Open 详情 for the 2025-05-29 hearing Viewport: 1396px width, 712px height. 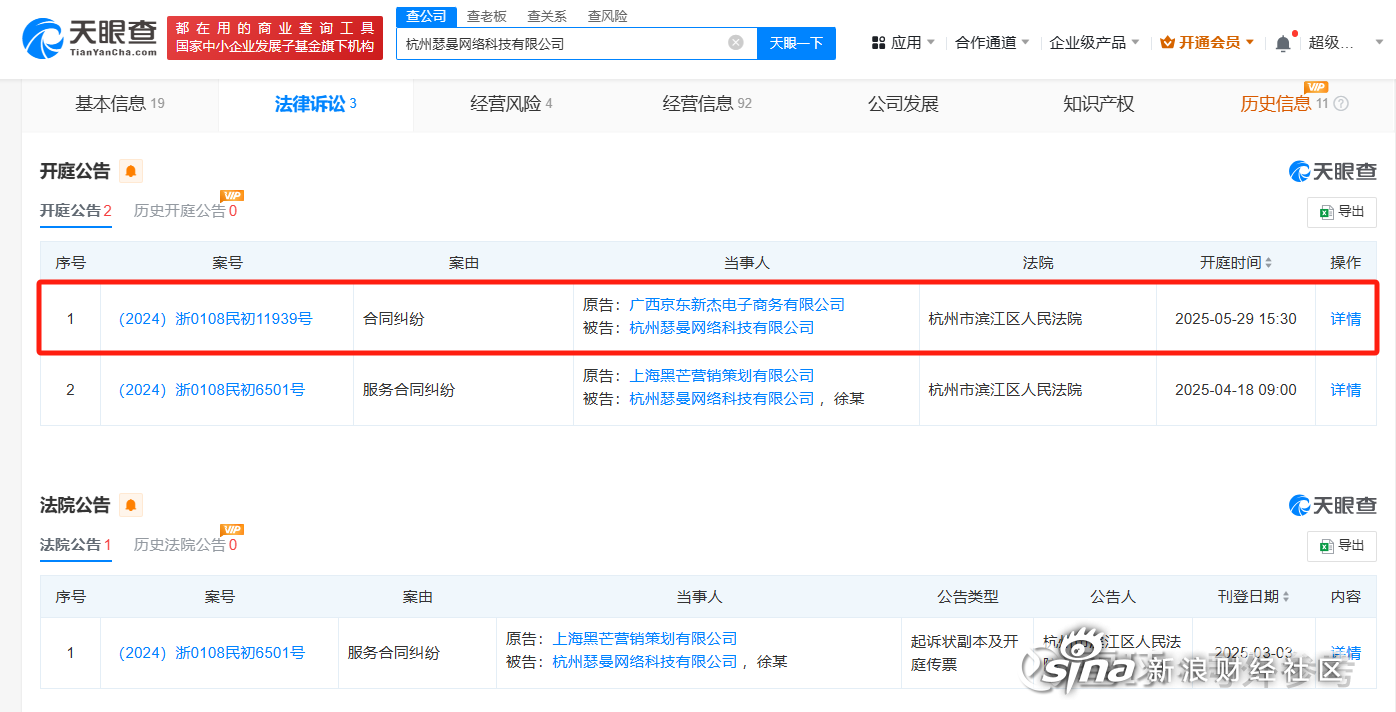[1346, 319]
